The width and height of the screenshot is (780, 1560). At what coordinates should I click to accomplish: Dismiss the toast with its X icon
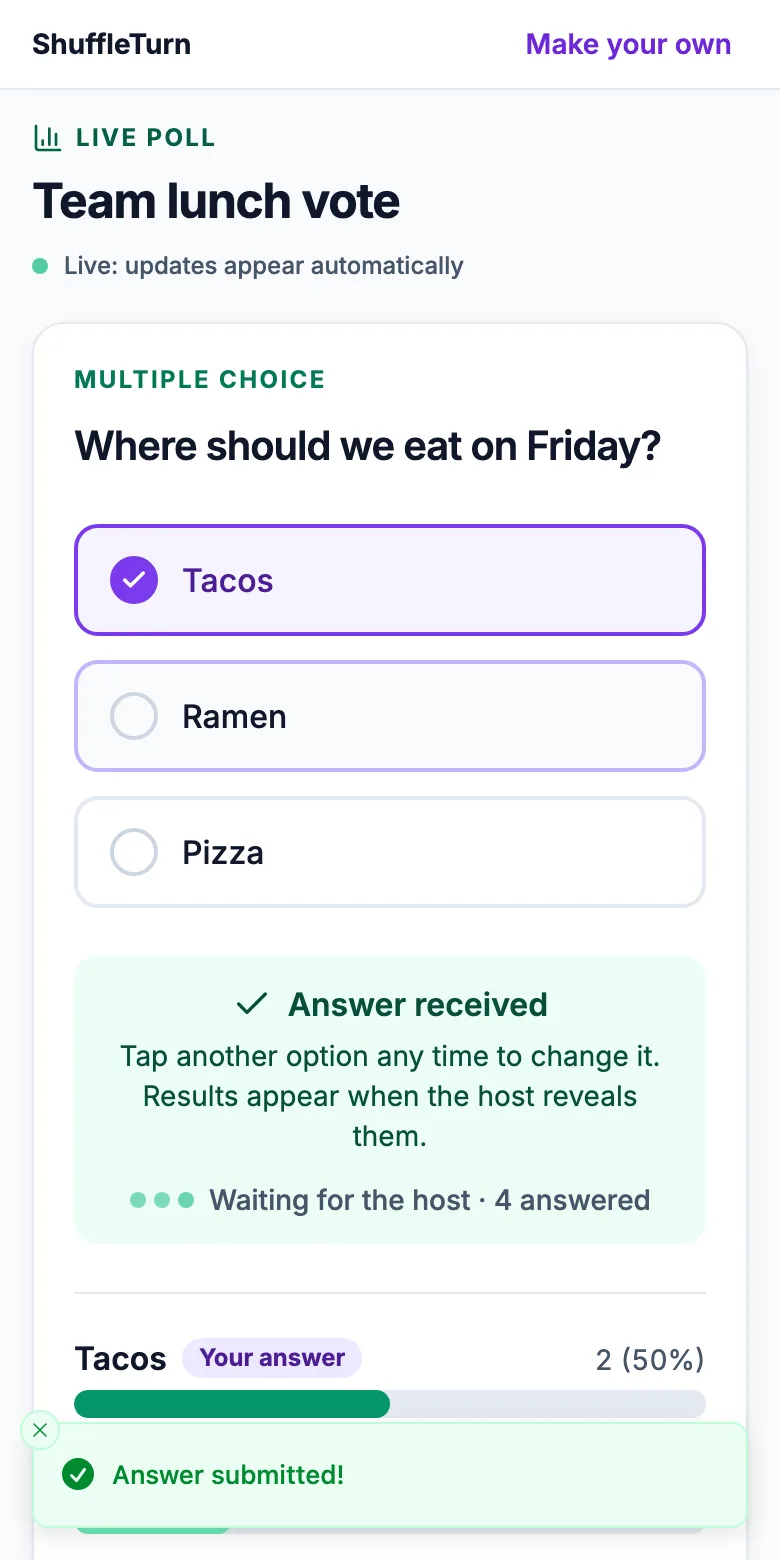point(40,1430)
